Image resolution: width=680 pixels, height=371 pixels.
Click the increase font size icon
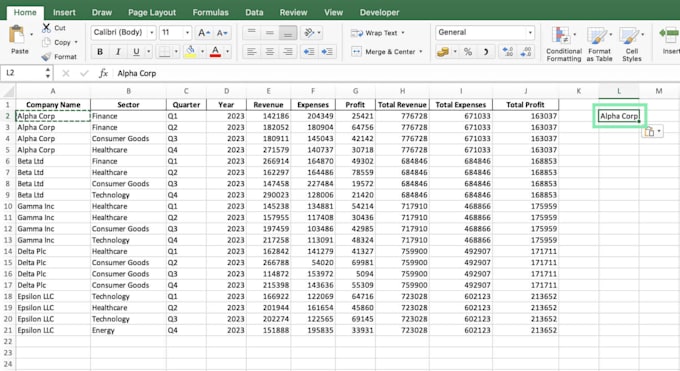tap(204, 33)
